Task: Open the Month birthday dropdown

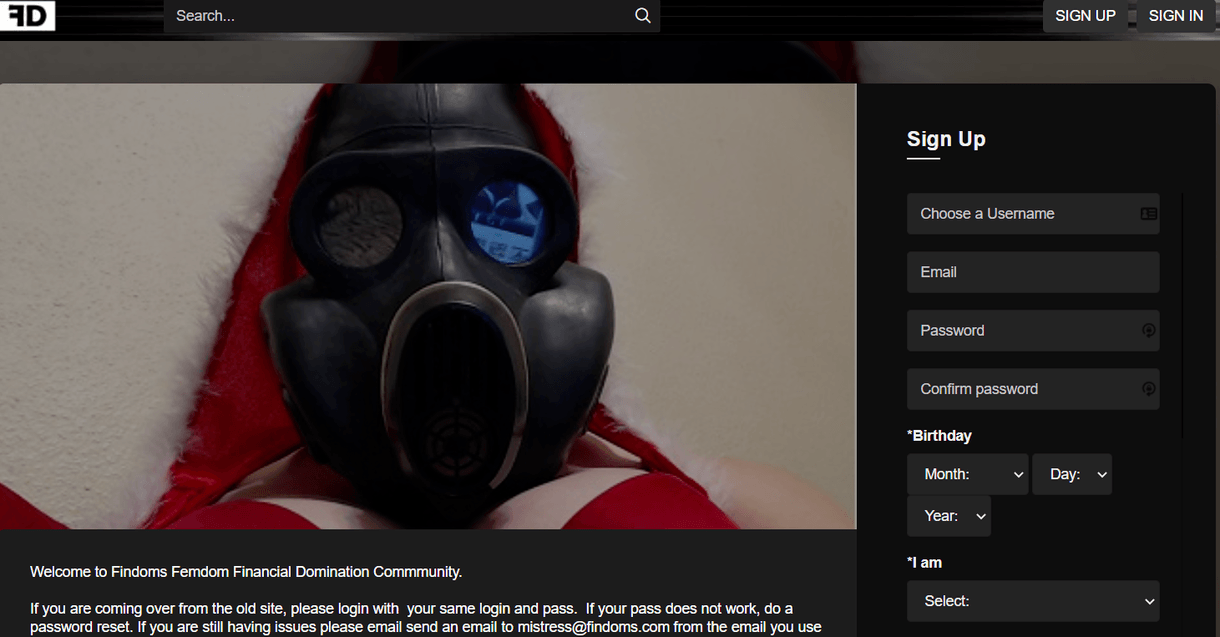Action: (x=967, y=475)
